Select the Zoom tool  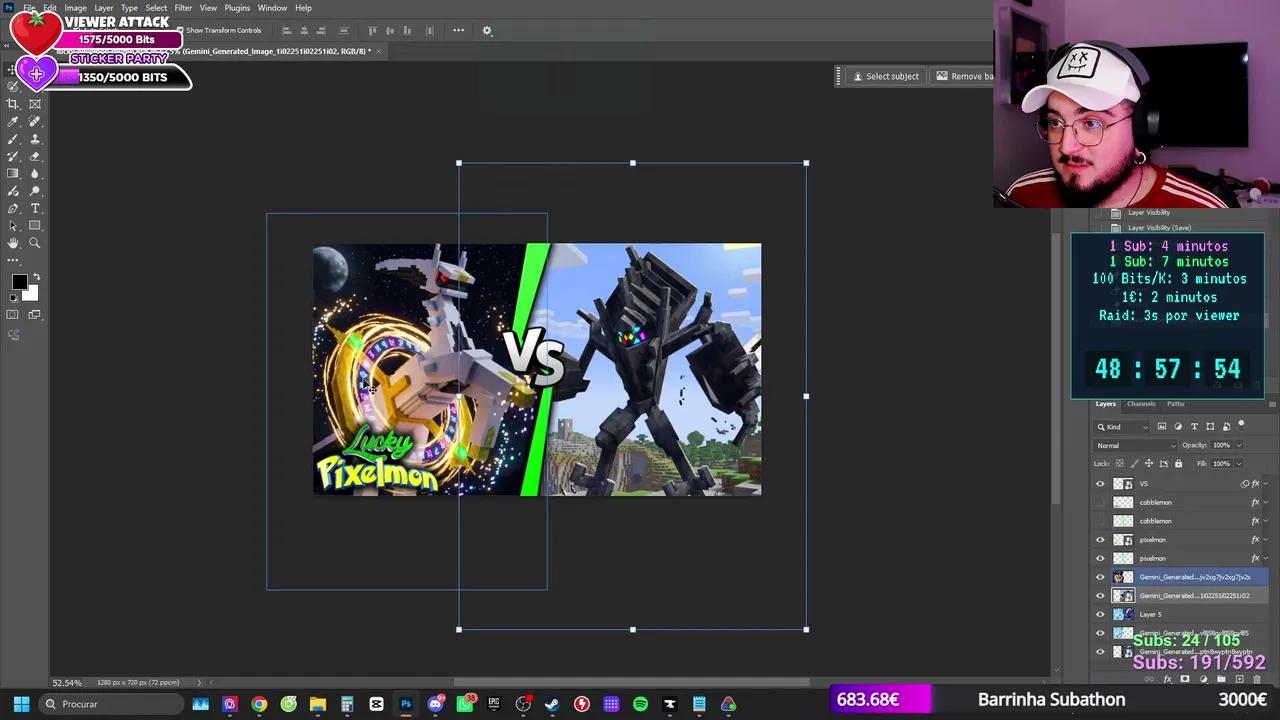click(35, 243)
